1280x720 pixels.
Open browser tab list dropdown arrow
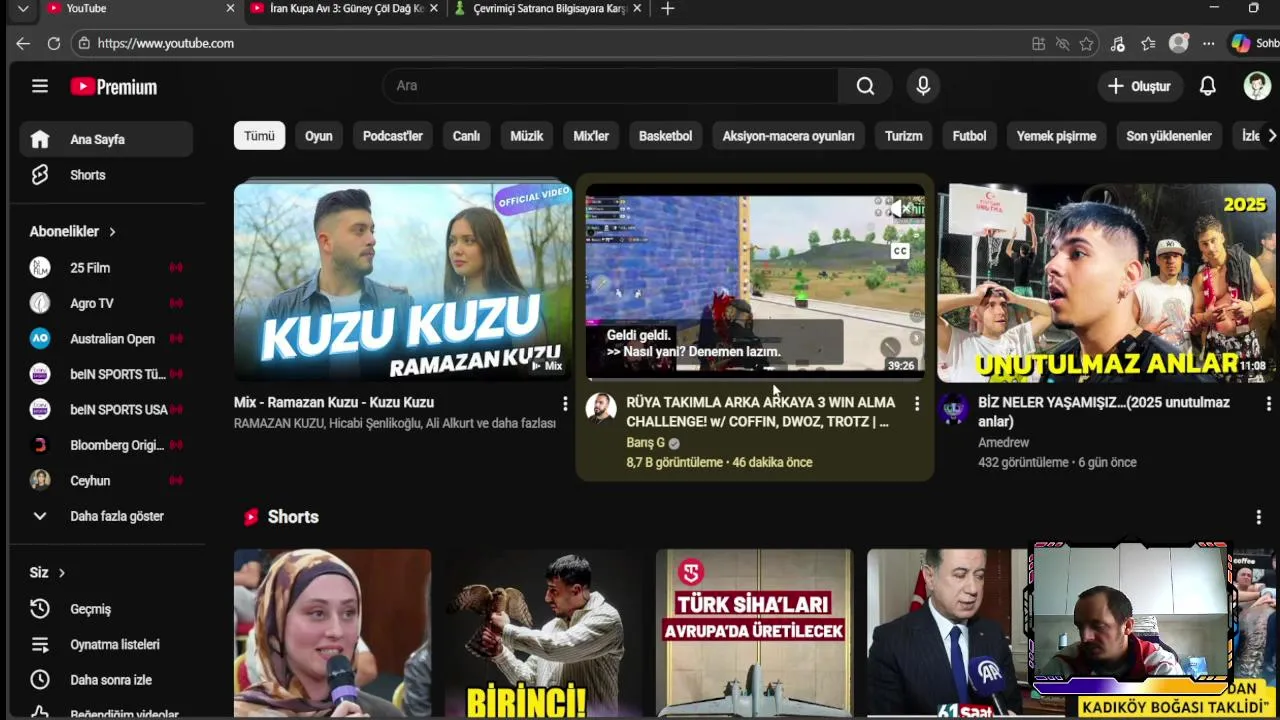pos(23,9)
